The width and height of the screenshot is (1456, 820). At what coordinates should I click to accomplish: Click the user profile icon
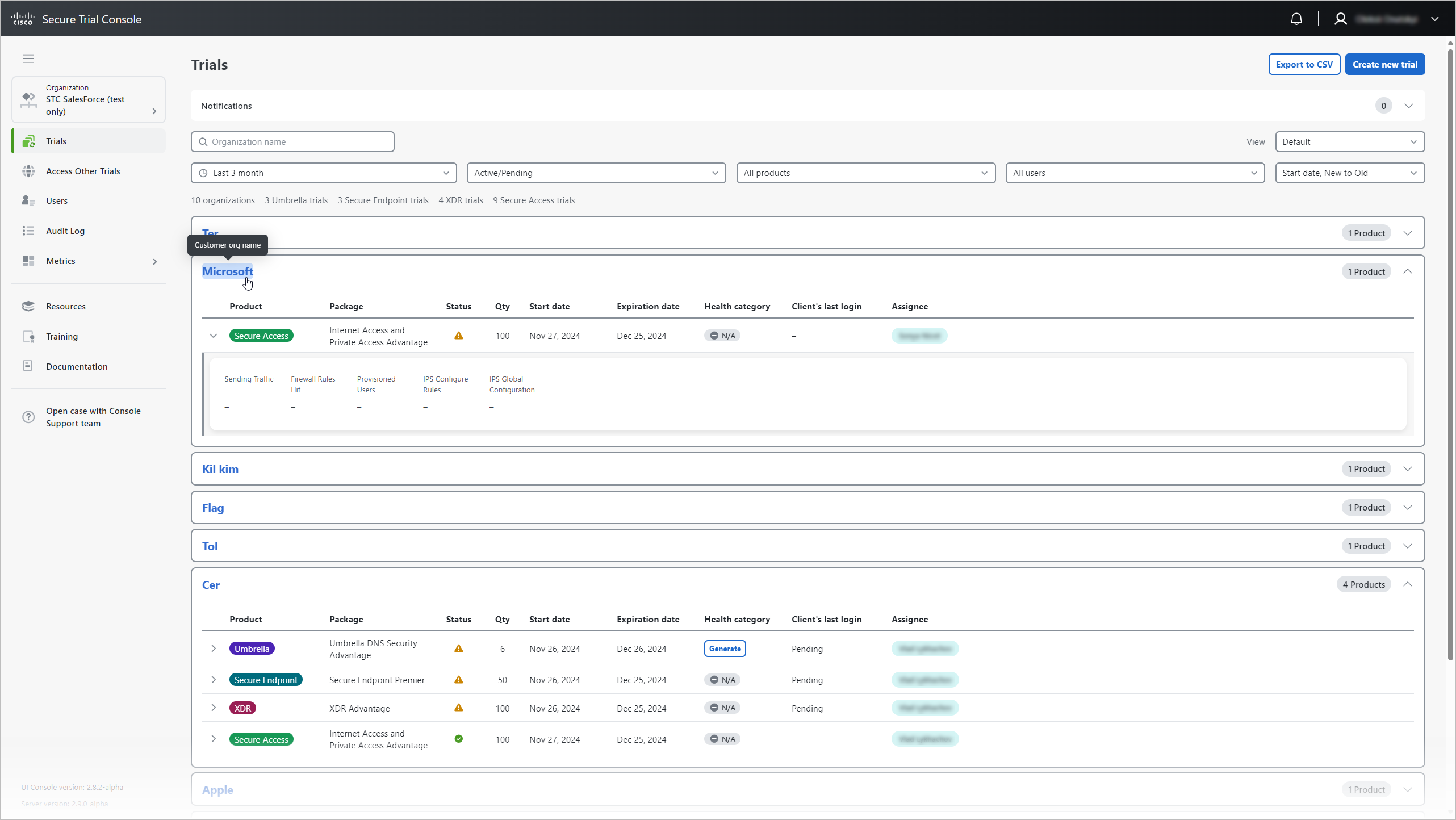(x=1341, y=19)
